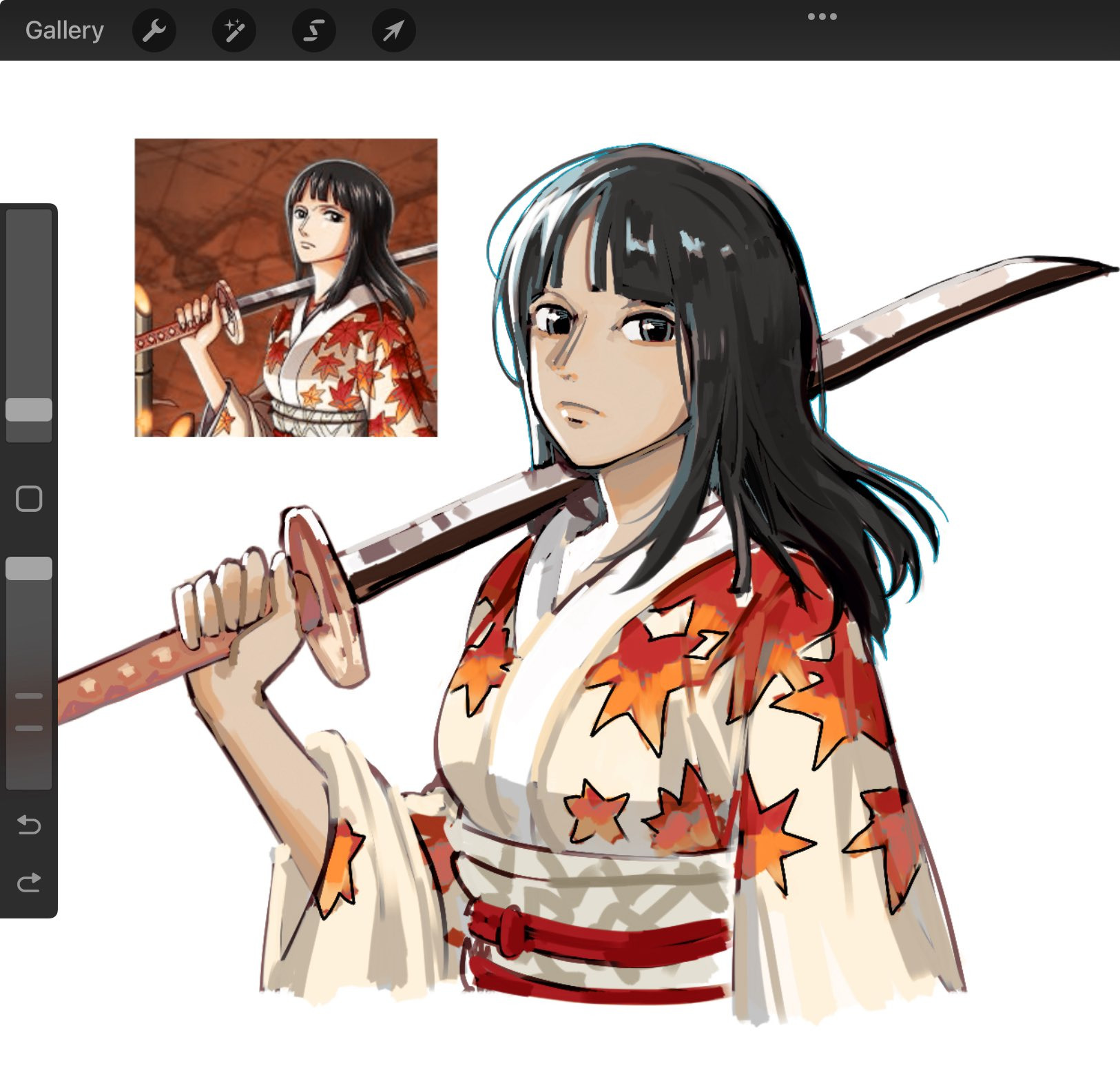This screenshot has height=1079, width=1120.
Task: Open the Actions wrench menu
Action: tap(154, 30)
